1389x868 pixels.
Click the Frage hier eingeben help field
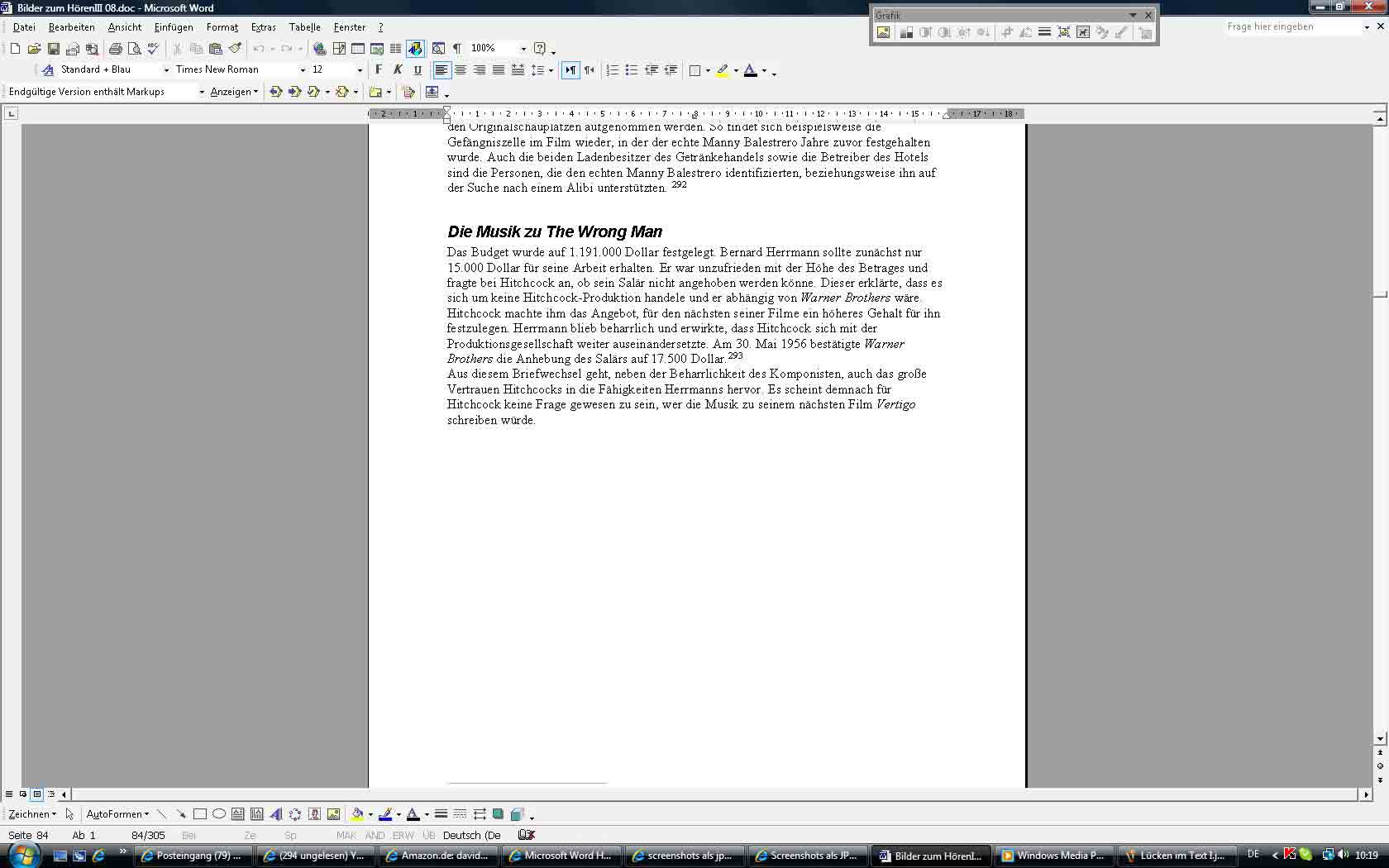pos(1292,27)
